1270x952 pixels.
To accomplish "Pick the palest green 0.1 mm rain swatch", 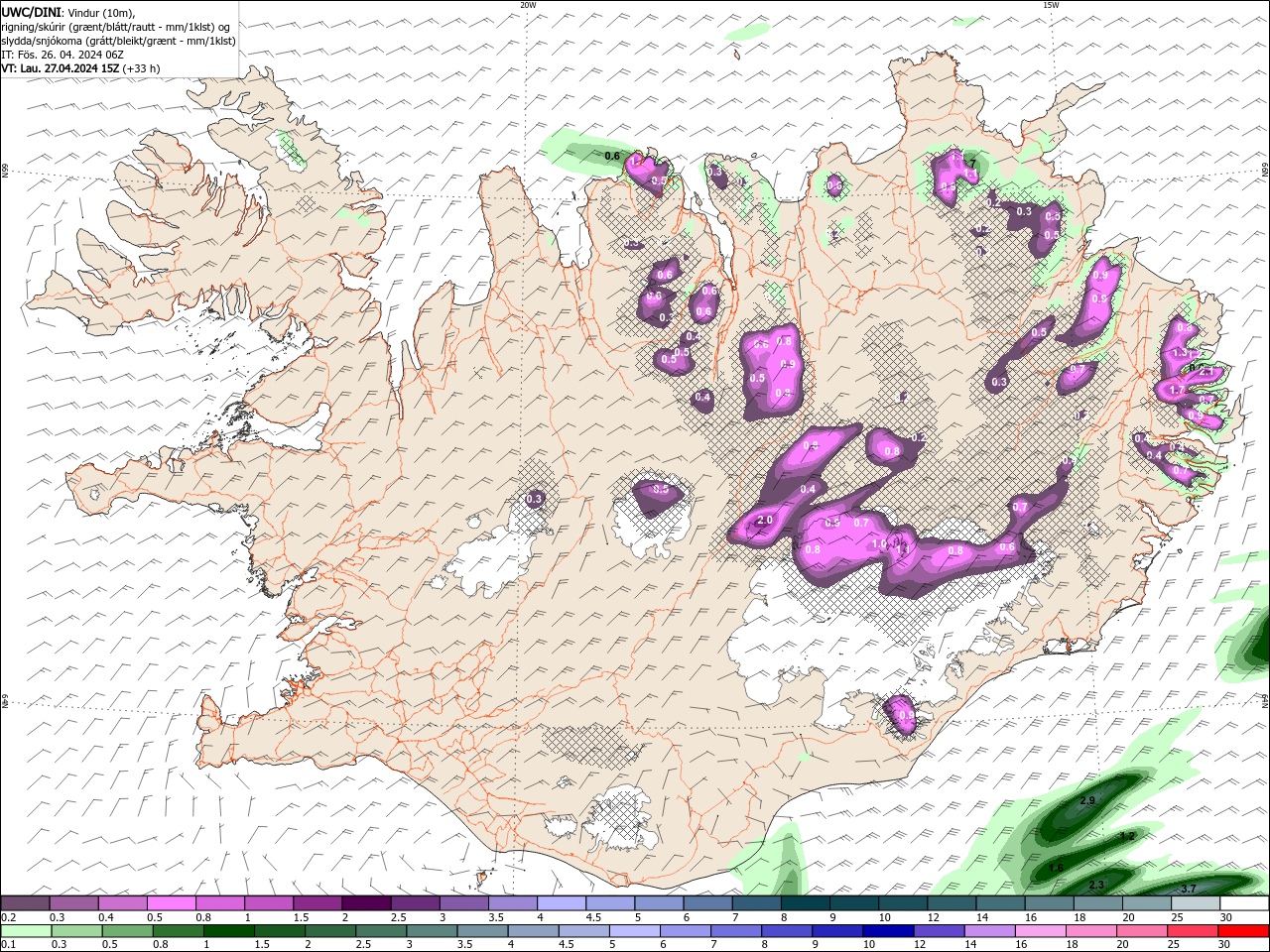I will coord(26,930).
